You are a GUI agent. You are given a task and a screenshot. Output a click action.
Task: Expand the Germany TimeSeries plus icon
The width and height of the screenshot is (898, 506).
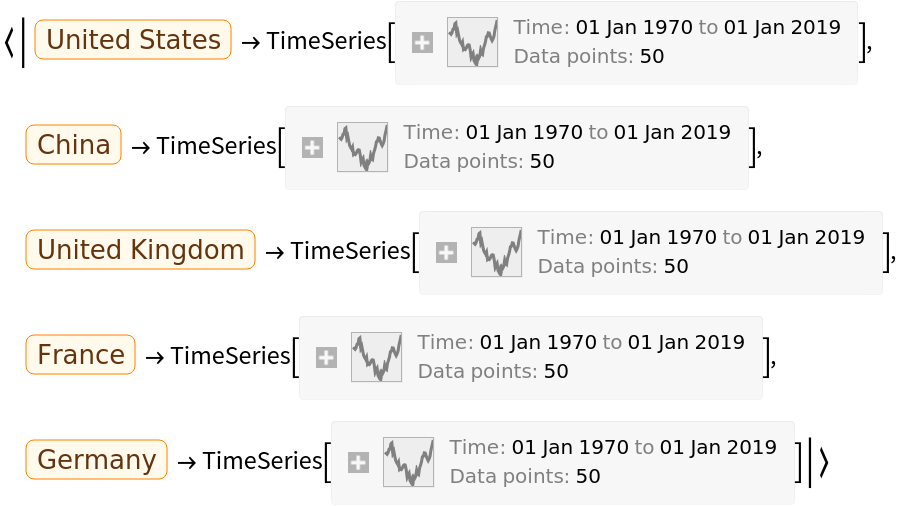(x=358, y=463)
